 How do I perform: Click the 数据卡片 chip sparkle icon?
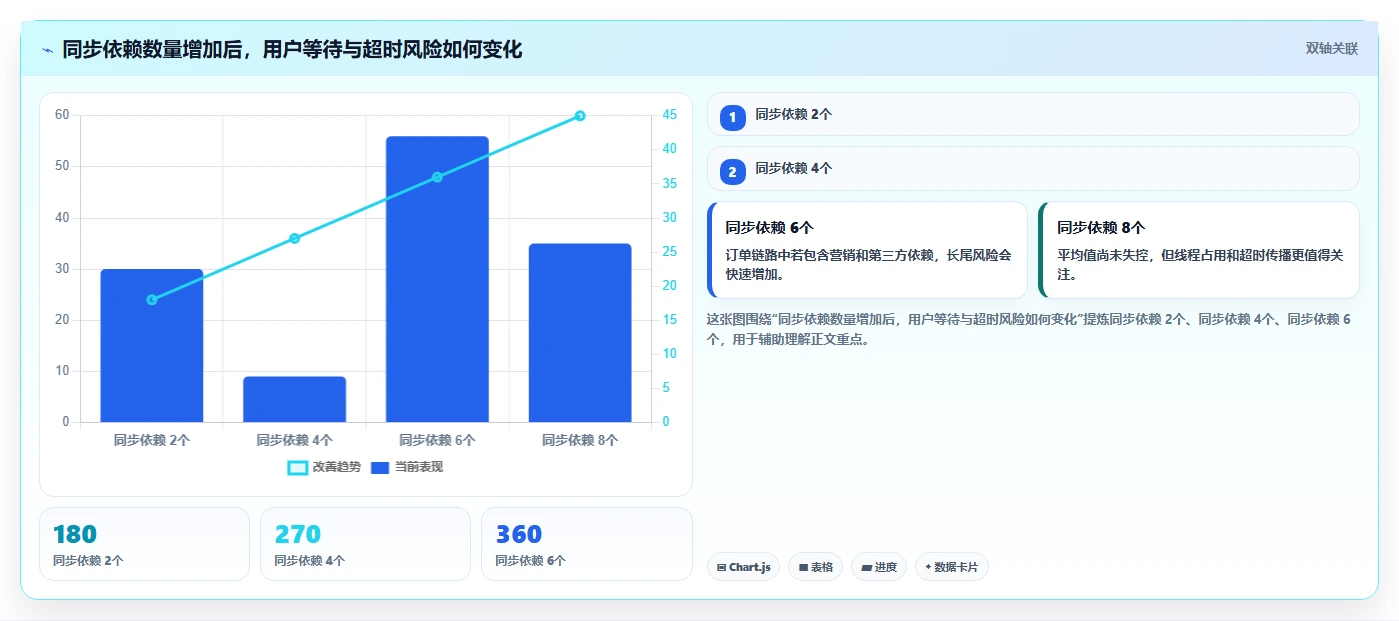point(928,567)
